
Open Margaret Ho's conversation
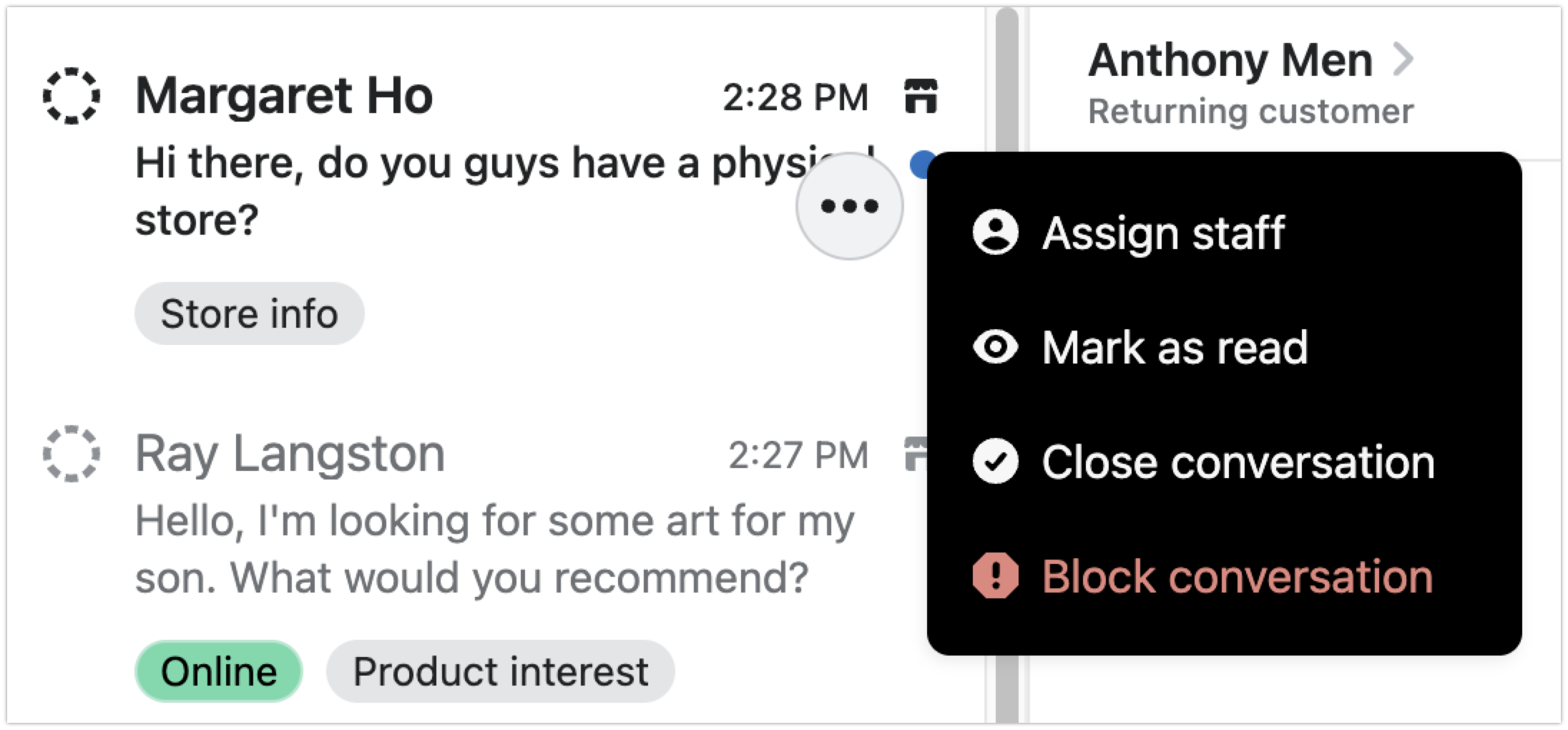pos(429,165)
